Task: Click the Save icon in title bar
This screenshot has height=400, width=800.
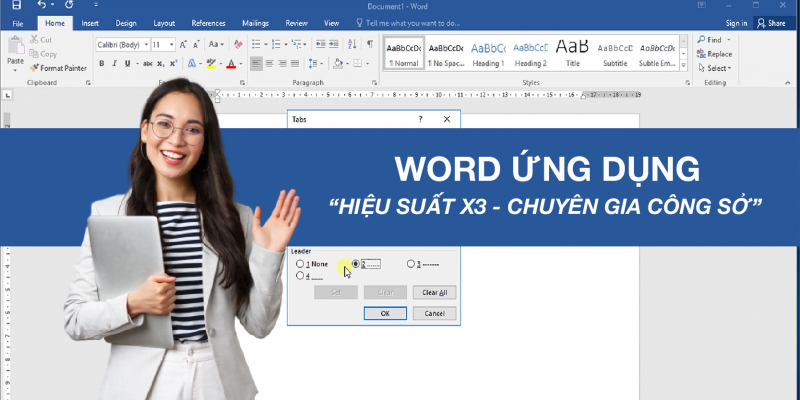Action: tap(16, 6)
